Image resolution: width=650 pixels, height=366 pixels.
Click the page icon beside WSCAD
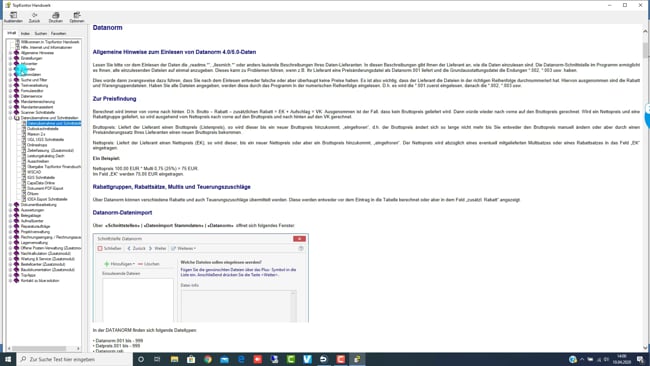click(24, 172)
